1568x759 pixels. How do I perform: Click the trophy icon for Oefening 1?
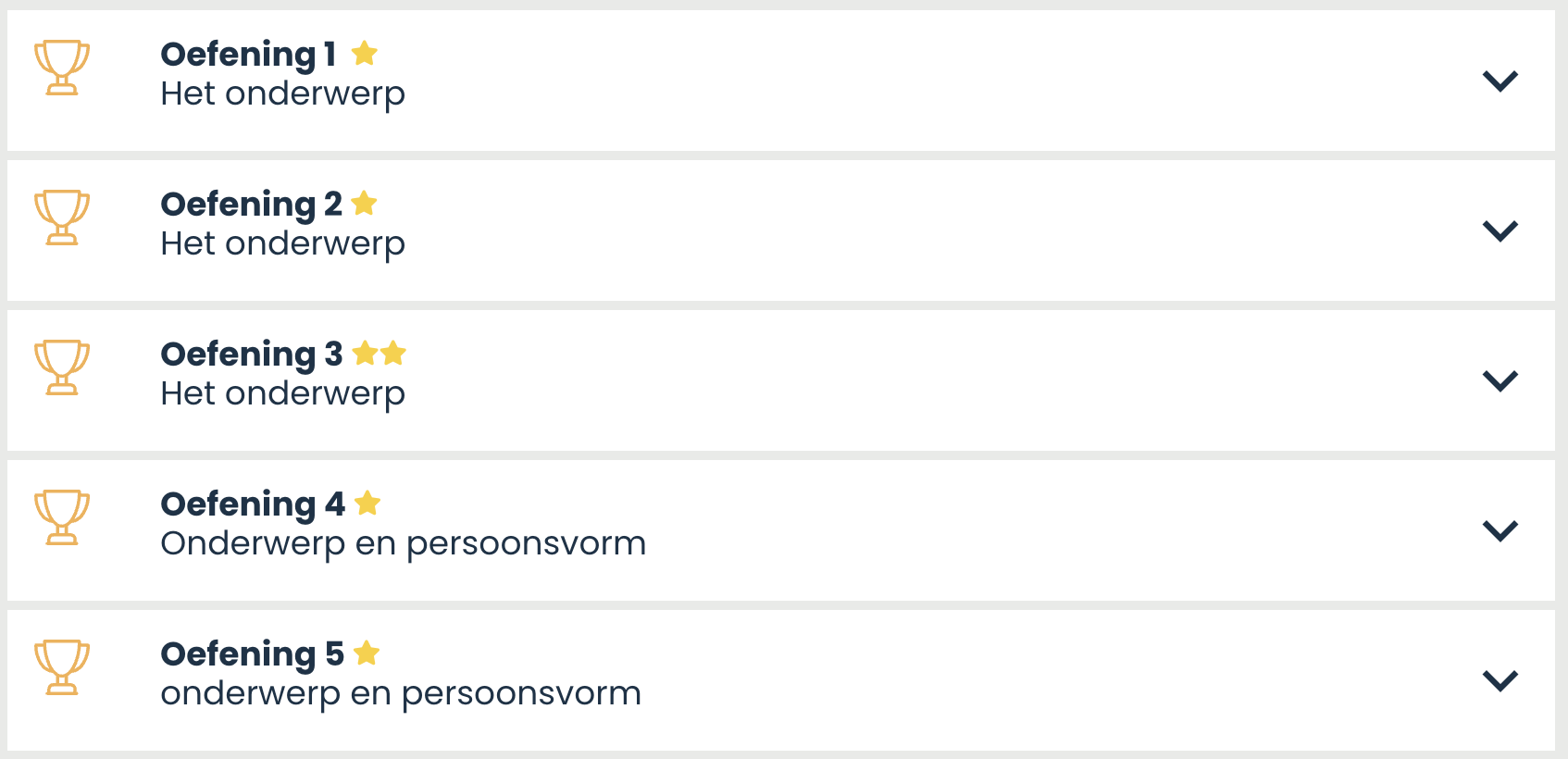62,68
